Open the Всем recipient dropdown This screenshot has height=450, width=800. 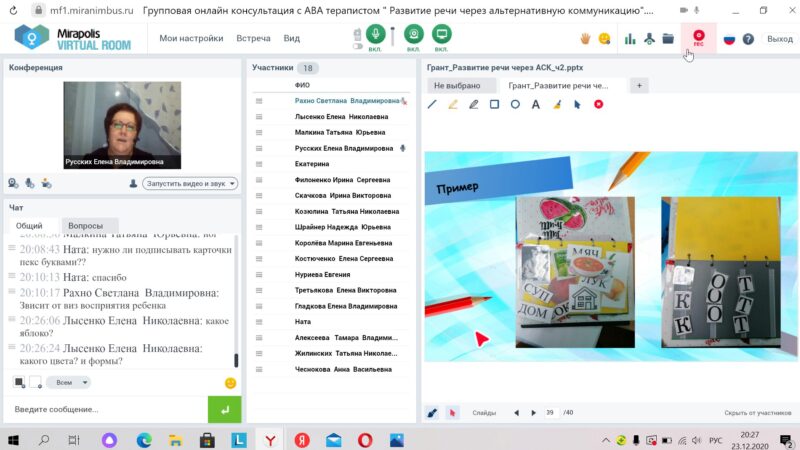(x=69, y=382)
